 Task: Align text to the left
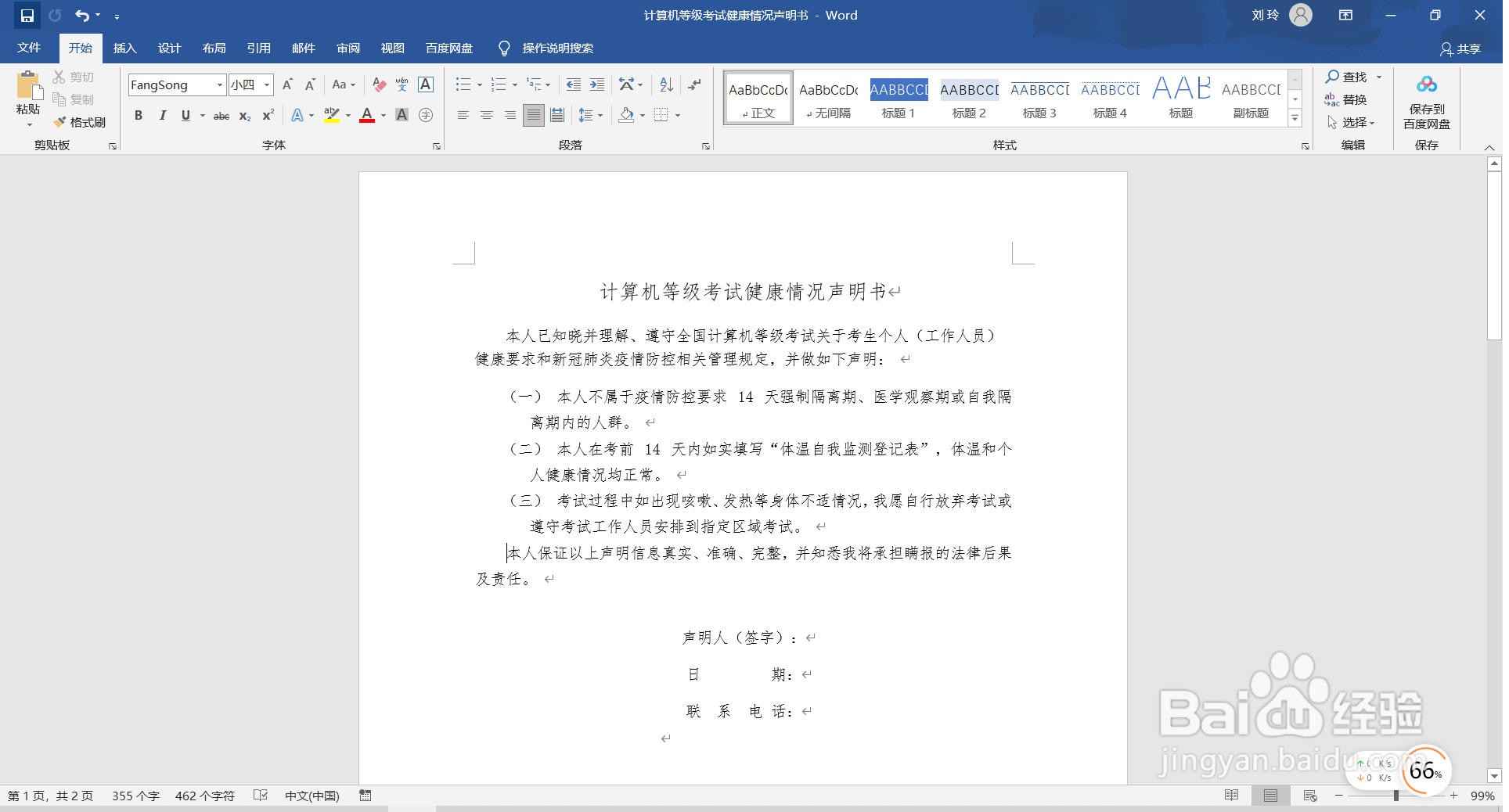tap(463, 115)
